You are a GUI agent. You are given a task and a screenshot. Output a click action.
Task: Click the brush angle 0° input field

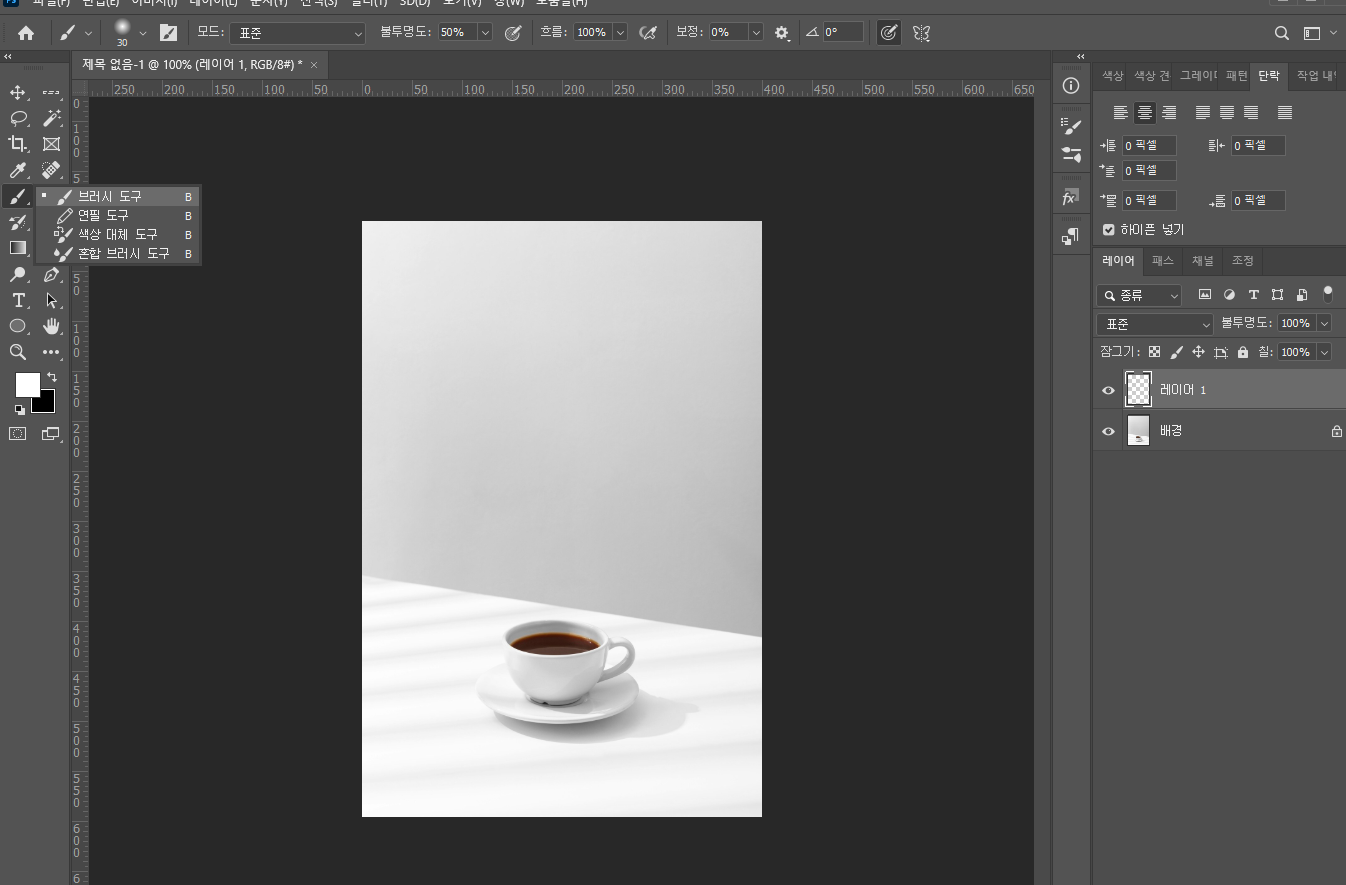(x=843, y=33)
